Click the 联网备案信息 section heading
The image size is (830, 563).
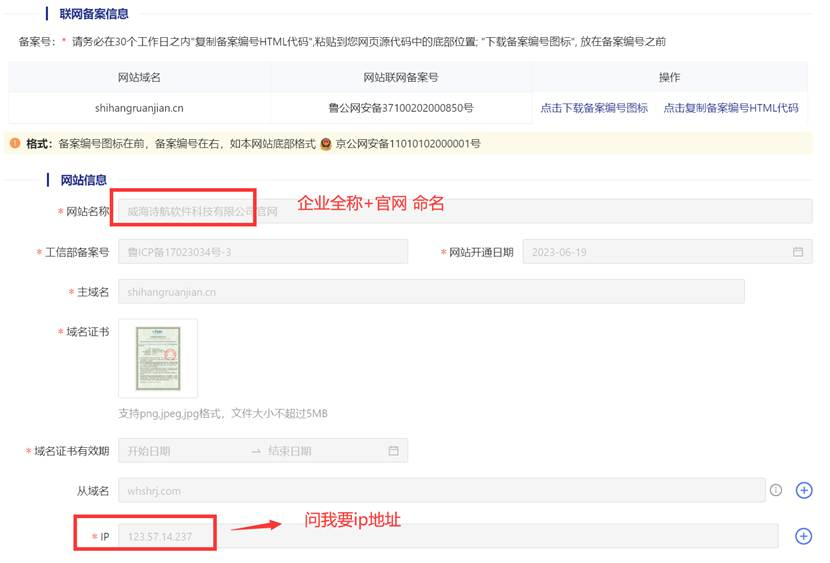[94, 14]
